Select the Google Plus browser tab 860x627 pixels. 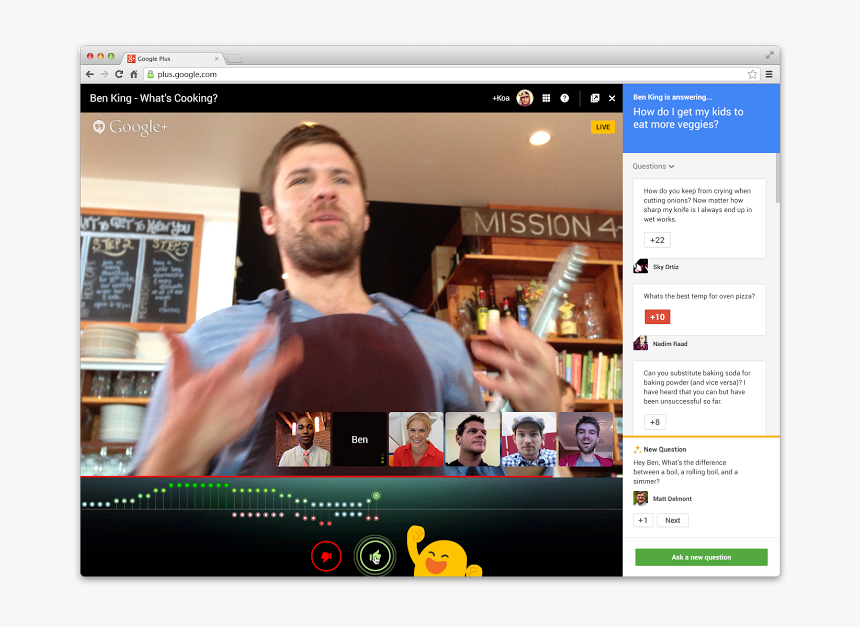coord(172,58)
